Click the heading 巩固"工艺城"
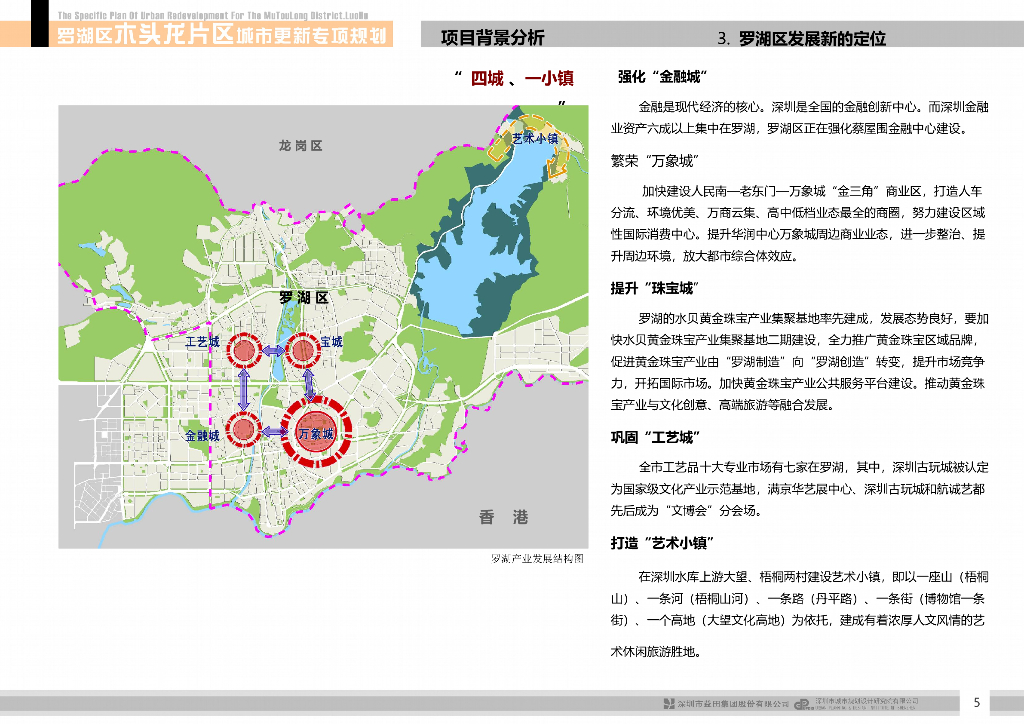Viewport: 1024px width, 724px height. [x=654, y=437]
